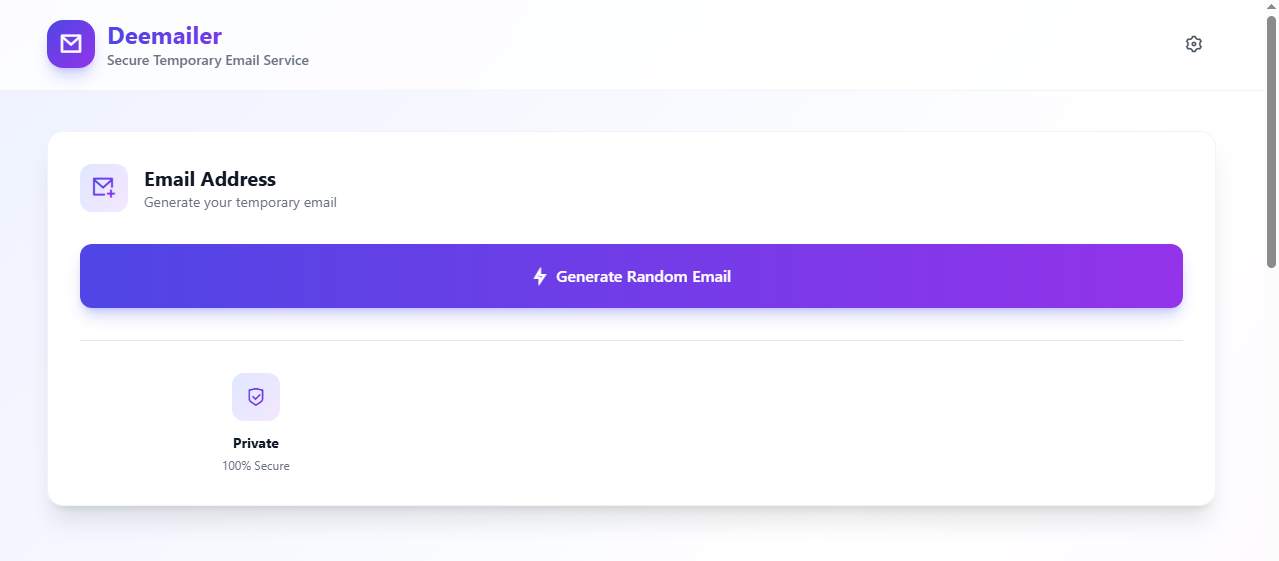The width and height of the screenshot is (1279, 561).
Task: Click the horizontal divider under Generate button
Action: click(x=631, y=340)
